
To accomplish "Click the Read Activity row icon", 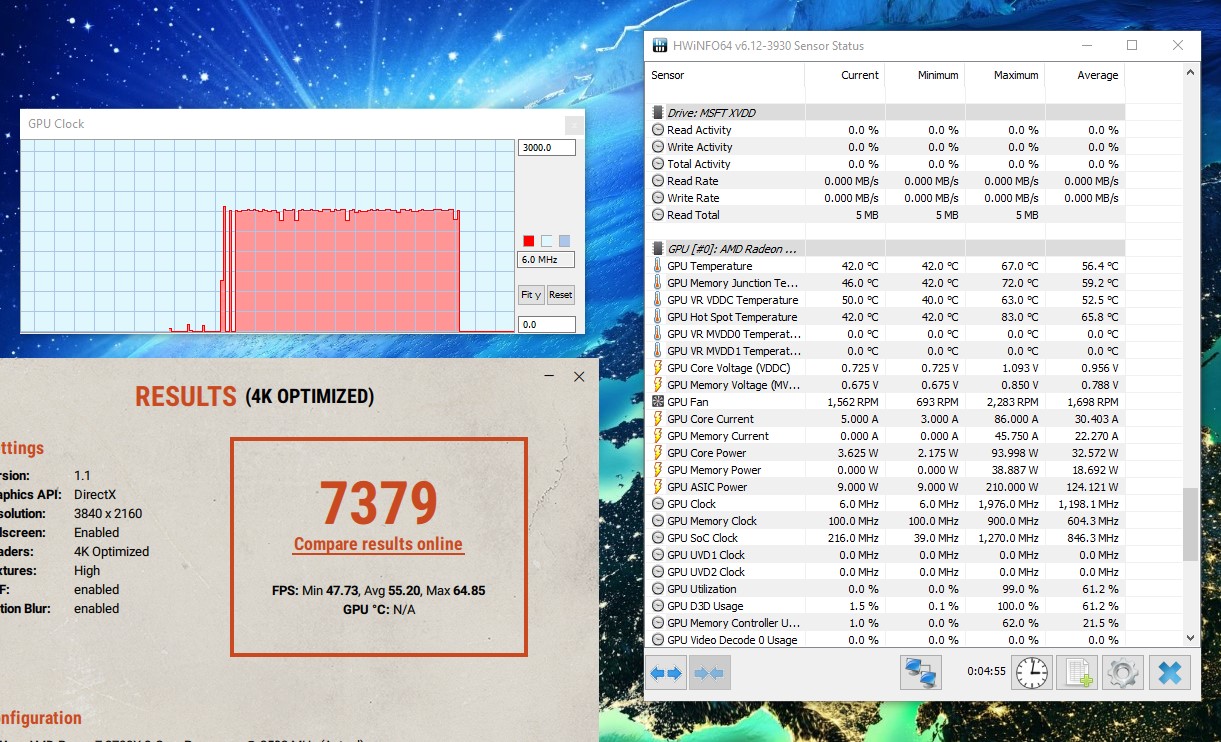I will tap(657, 130).
